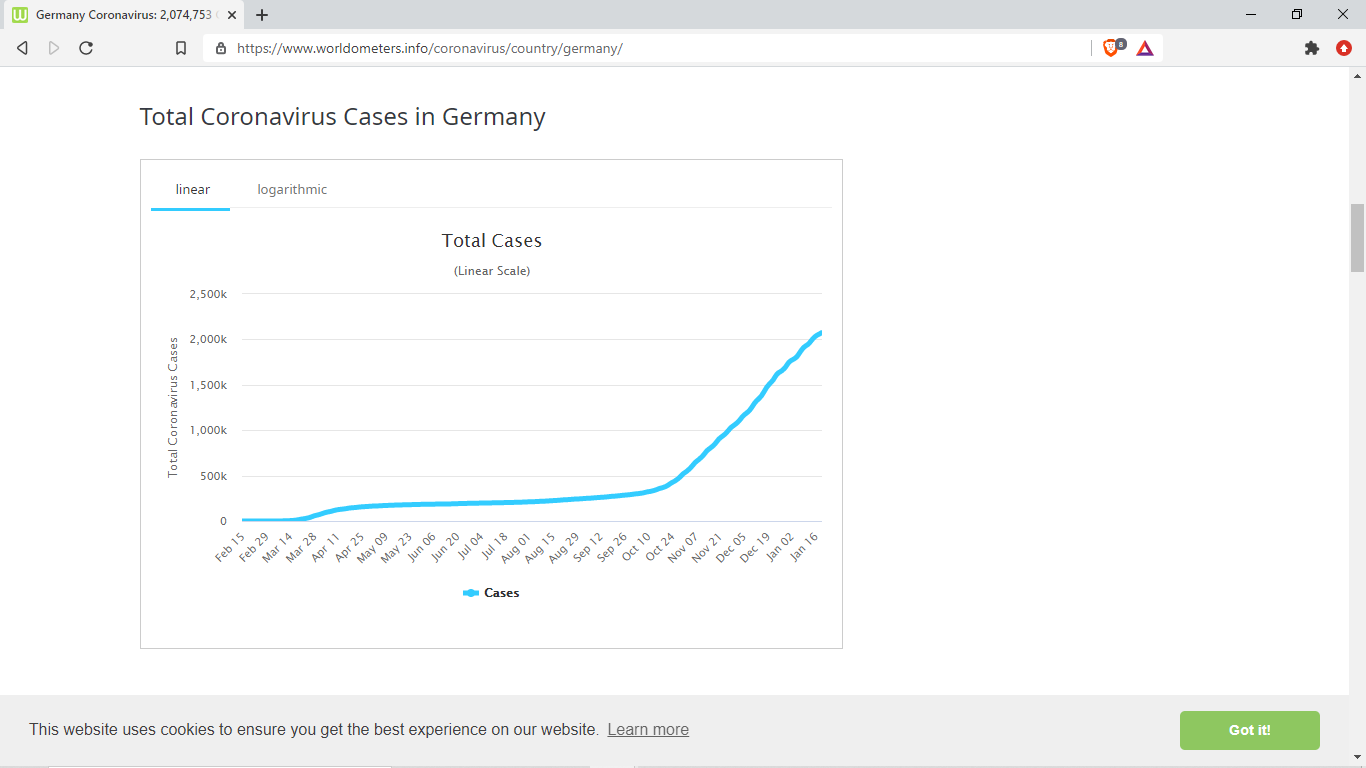Click the browser back arrow

coord(22,48)
